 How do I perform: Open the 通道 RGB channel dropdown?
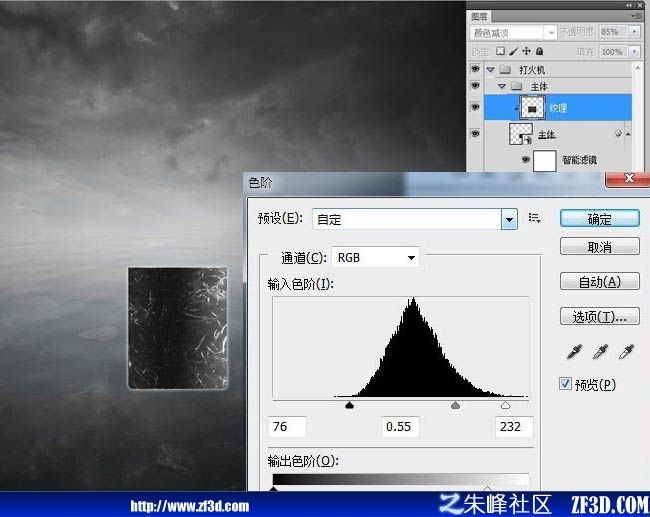[375, 257]
